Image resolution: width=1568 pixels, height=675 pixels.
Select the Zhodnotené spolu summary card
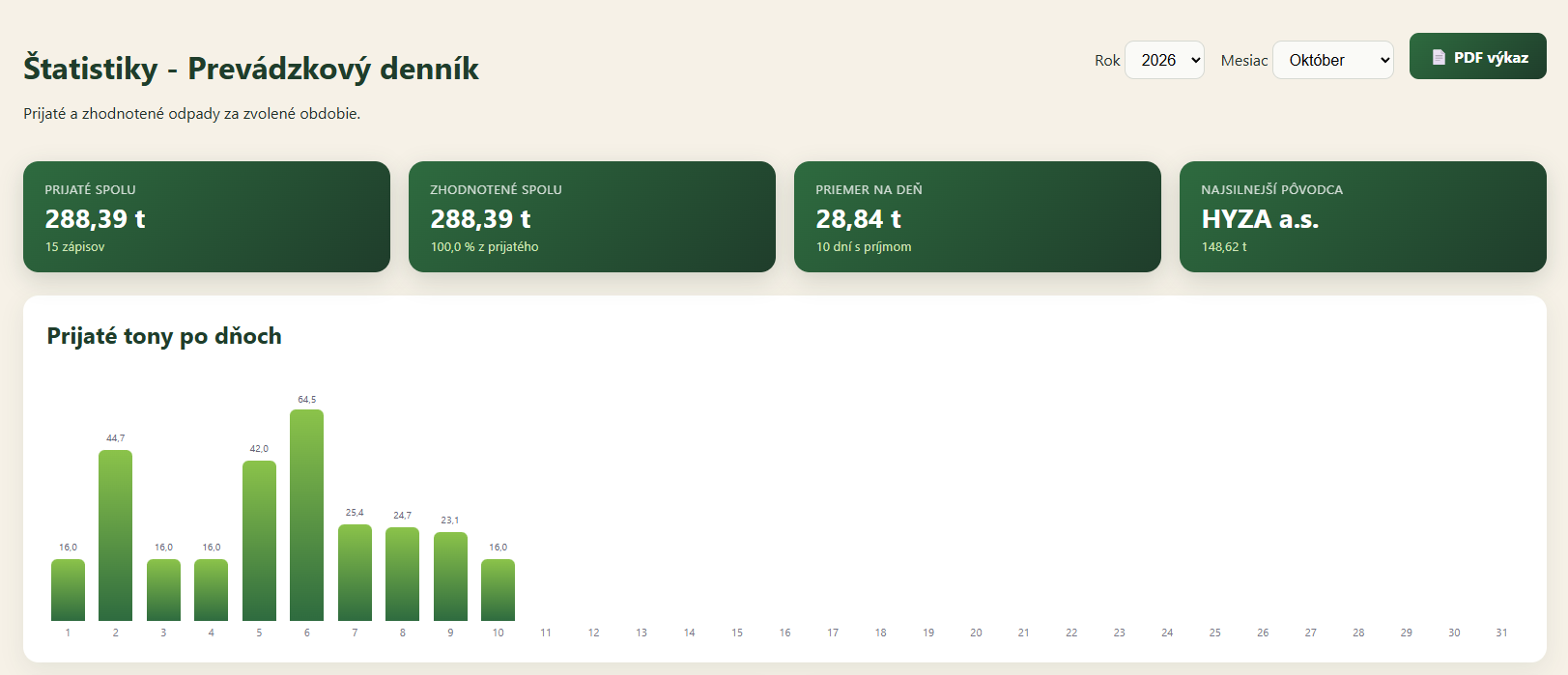coord(592,216)
